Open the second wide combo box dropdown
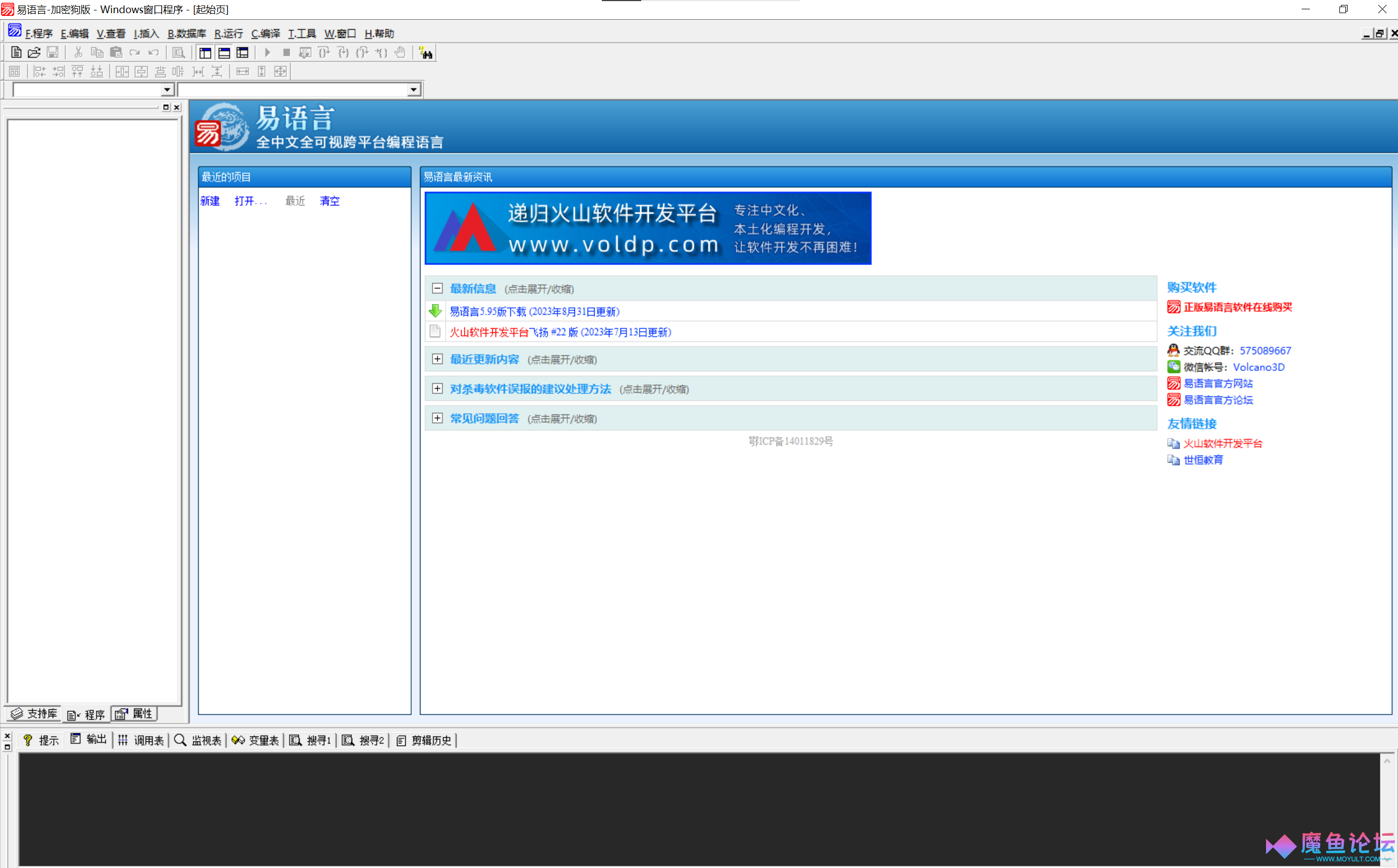This screenshot has height=868, width=1398. pyautogui.click(x=413, y=90)
